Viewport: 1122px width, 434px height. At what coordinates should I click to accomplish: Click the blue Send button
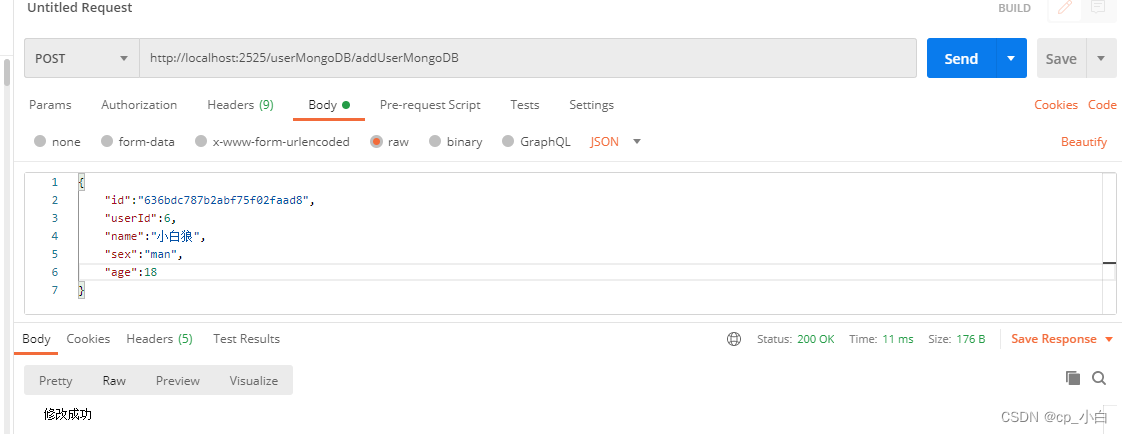[961, 58]
